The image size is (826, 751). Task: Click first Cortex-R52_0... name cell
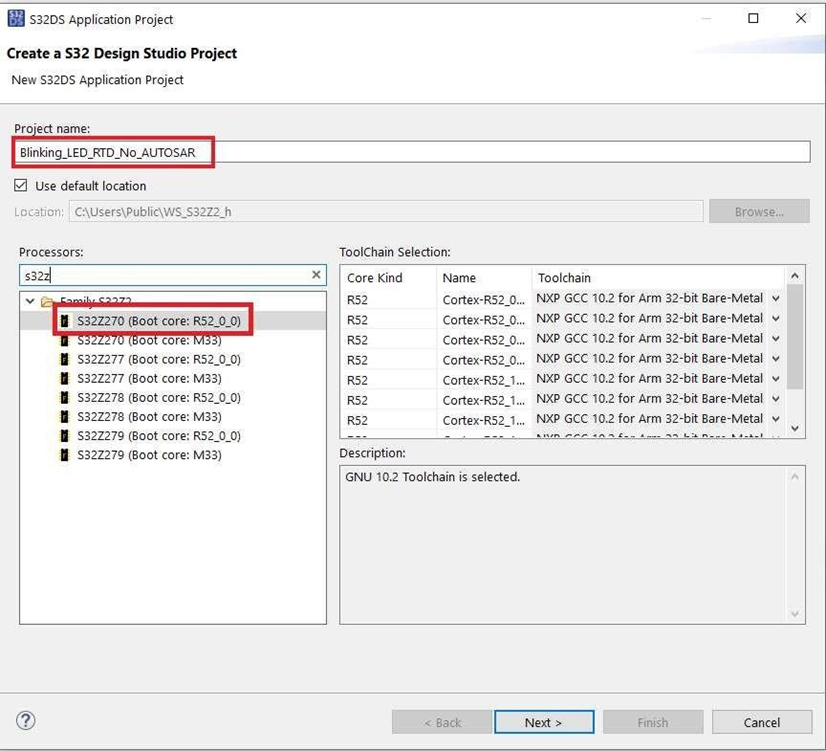click(x=484, y=300)
